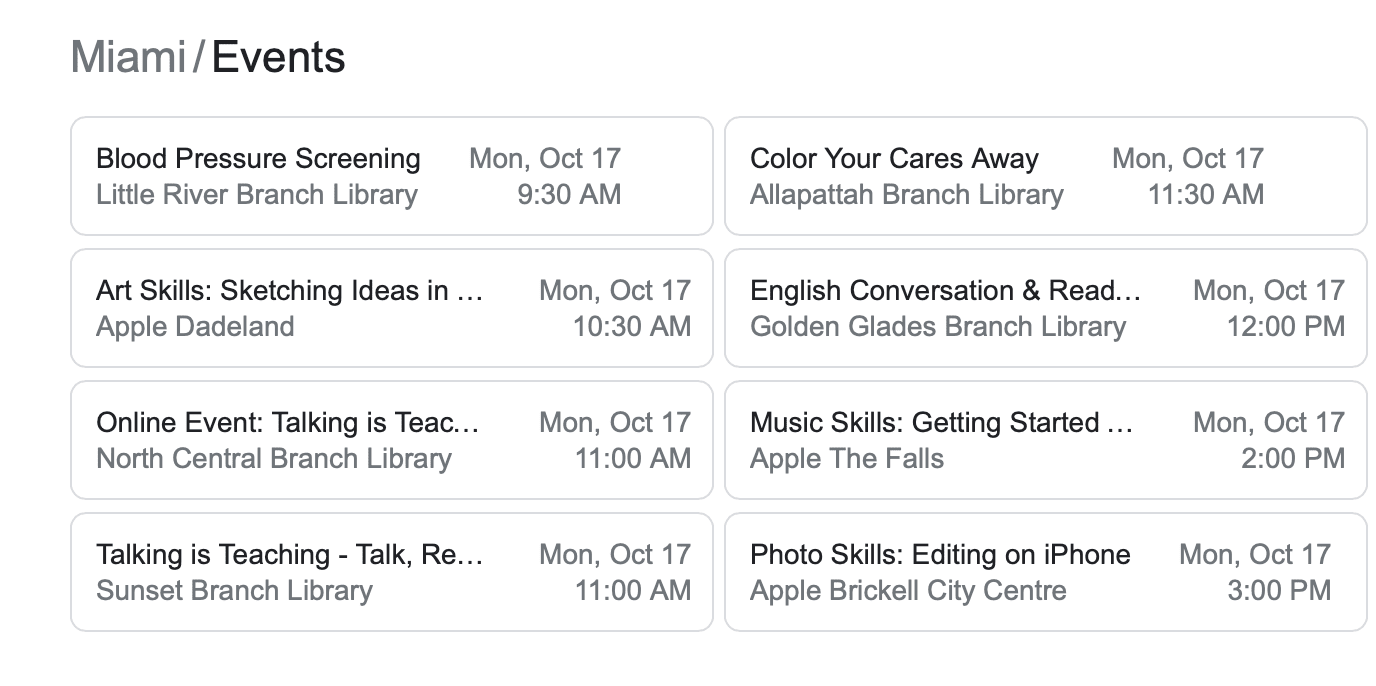1376x686 pixels.
Task: Open Music Skills: Getting Started event
Action: 1046,440
